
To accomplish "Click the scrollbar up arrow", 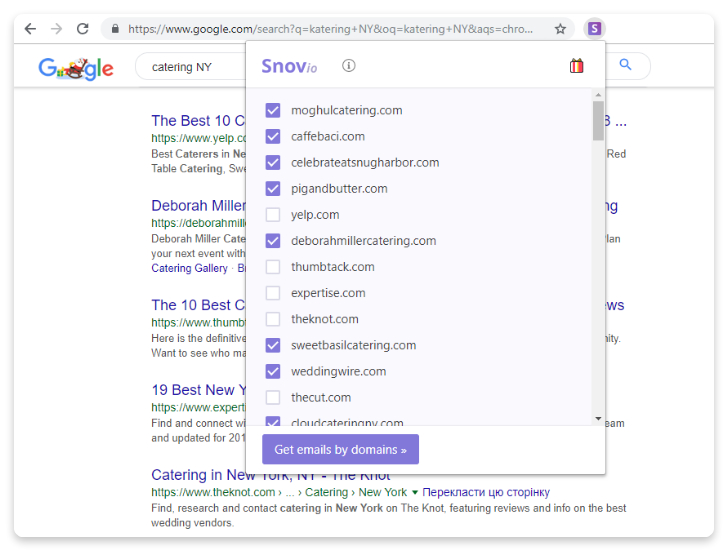I will [598, 95].
